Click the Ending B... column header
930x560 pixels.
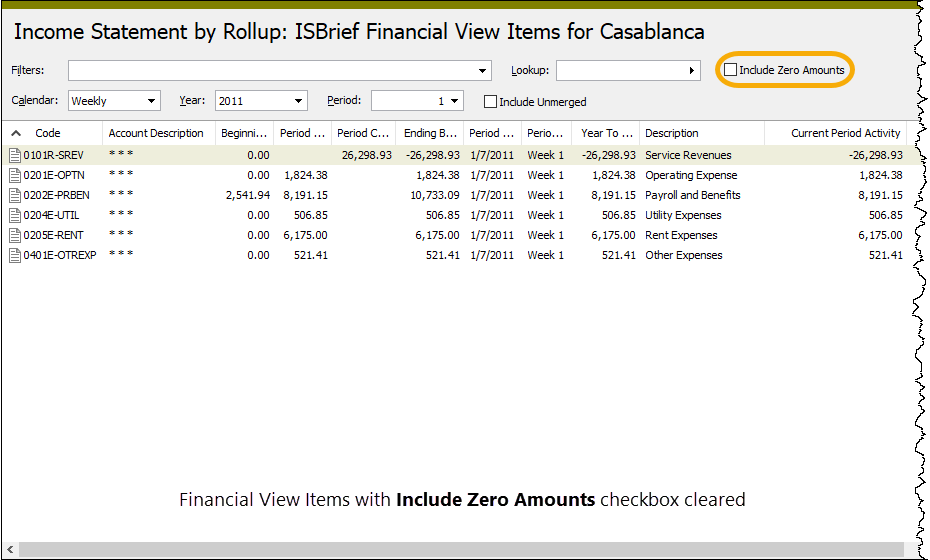coord(430,133)
